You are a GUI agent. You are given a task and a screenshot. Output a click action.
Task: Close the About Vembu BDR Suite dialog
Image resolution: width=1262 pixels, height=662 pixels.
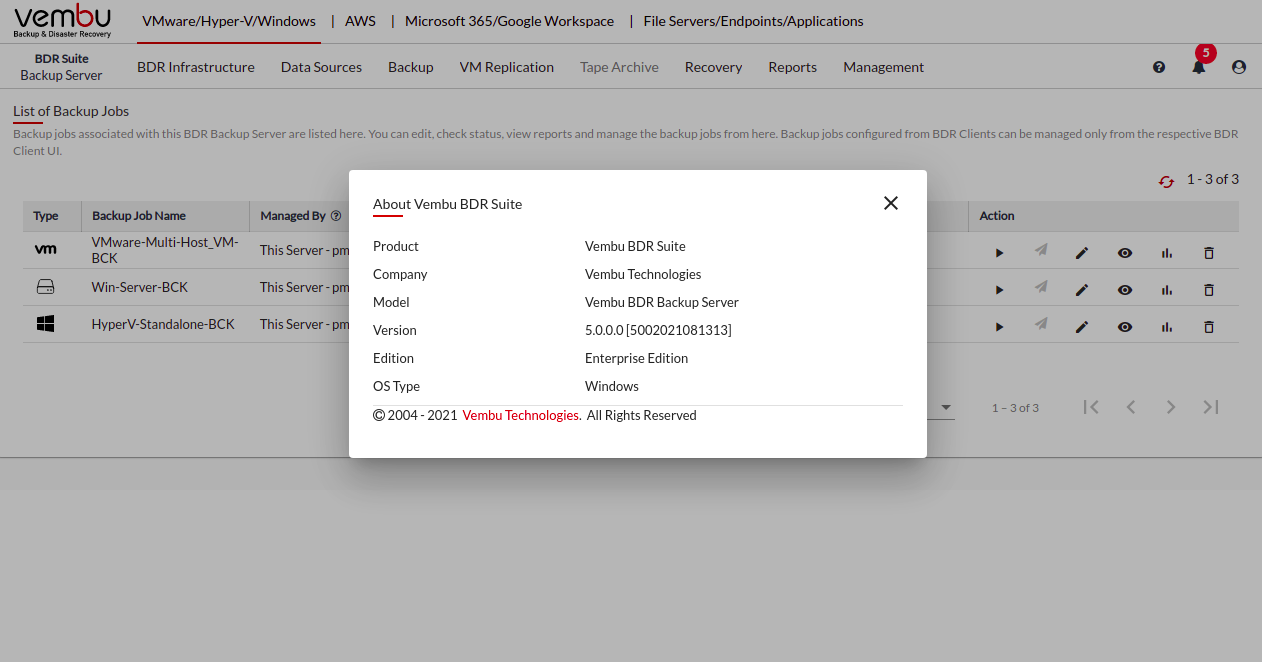click(x=891, y=203)
